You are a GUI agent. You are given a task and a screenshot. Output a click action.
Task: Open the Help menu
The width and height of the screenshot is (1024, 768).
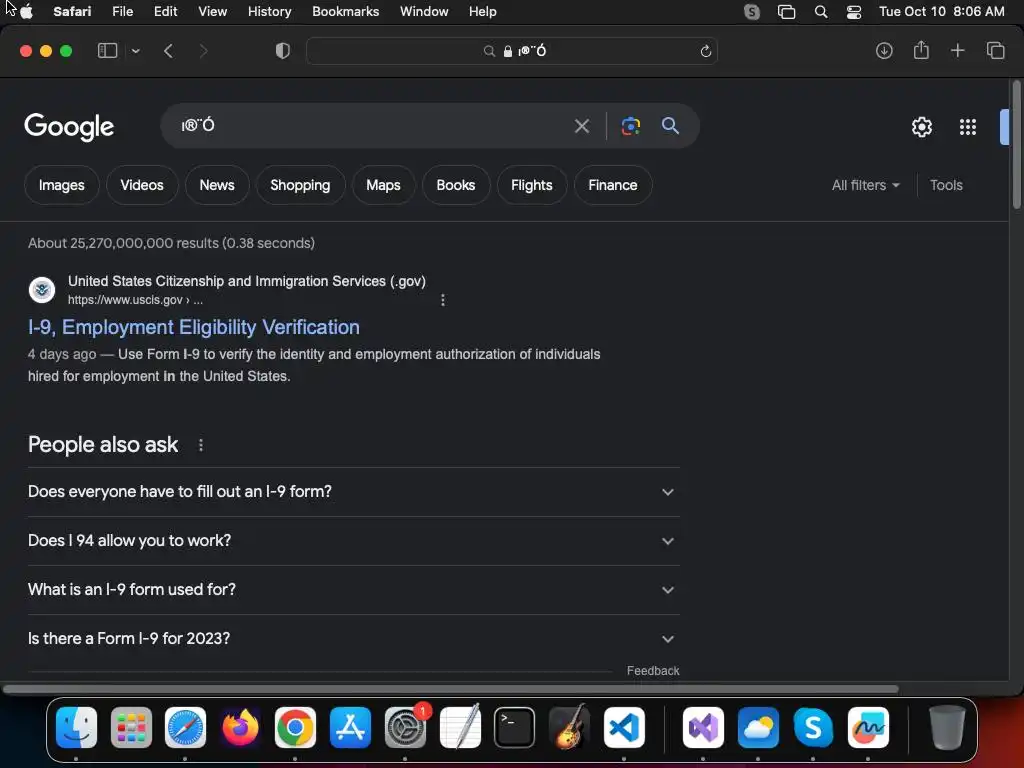click(483, 12)
